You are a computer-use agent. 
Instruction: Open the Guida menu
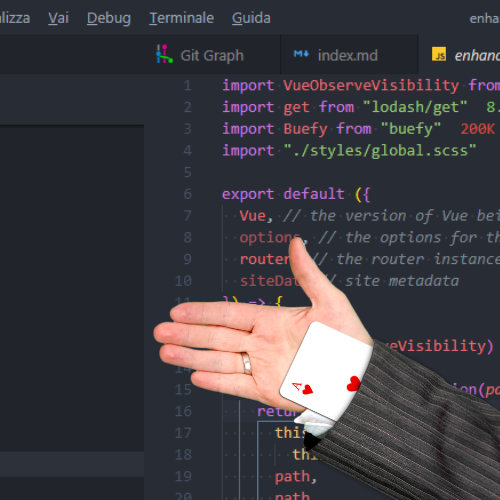pos(251,18)
